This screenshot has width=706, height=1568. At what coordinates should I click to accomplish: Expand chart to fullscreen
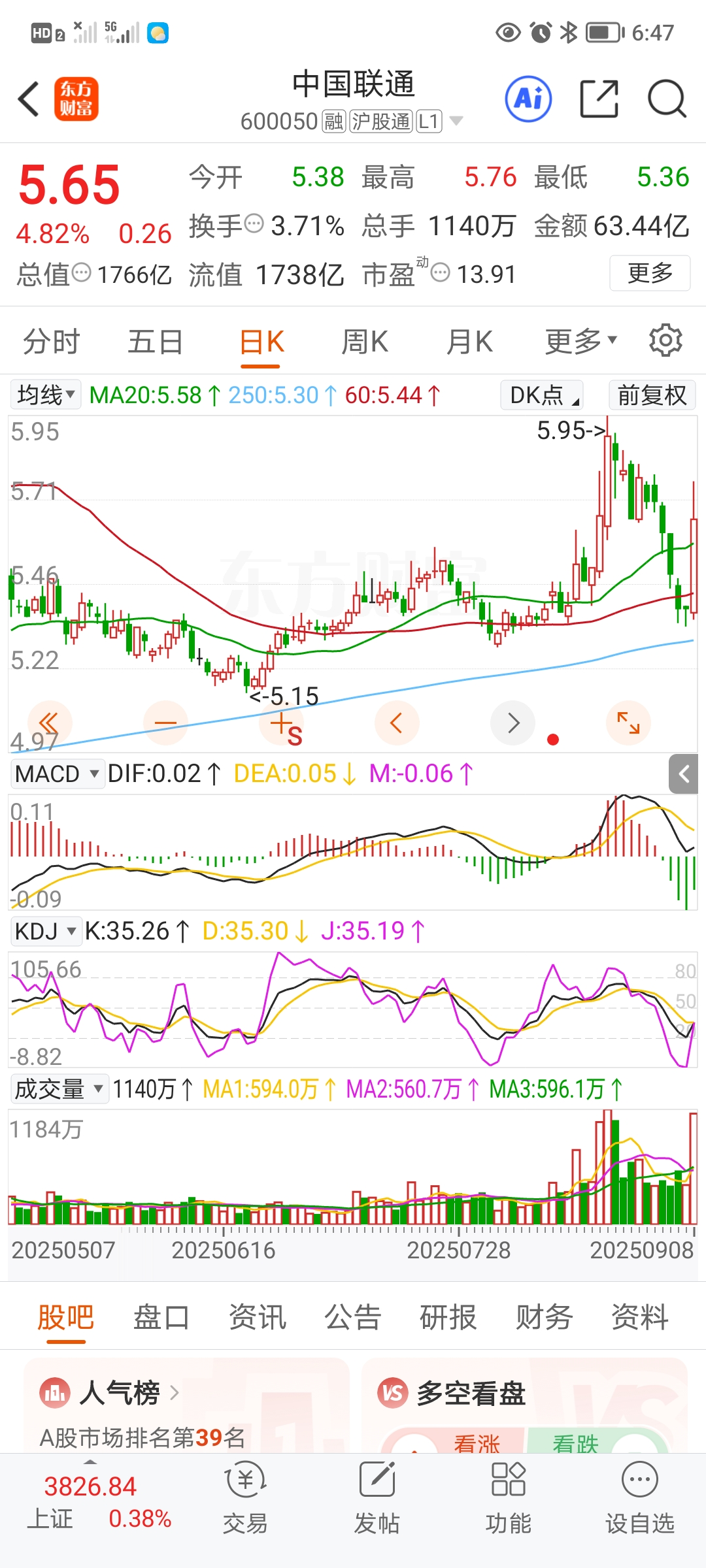(x=628, y=723)
